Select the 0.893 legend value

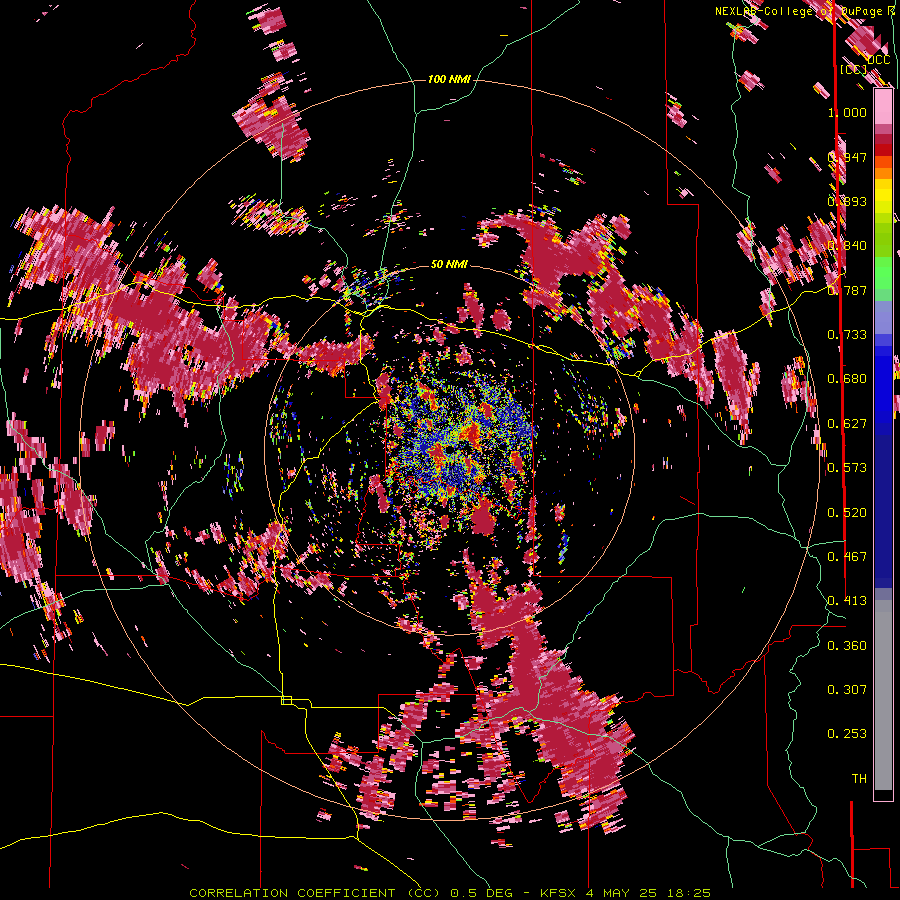[847, 201]
